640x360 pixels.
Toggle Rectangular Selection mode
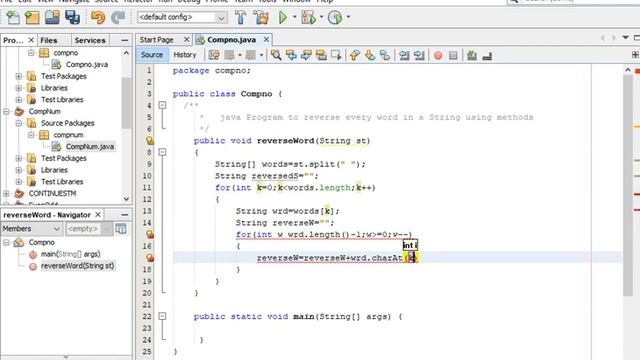[x=336, y=55]
